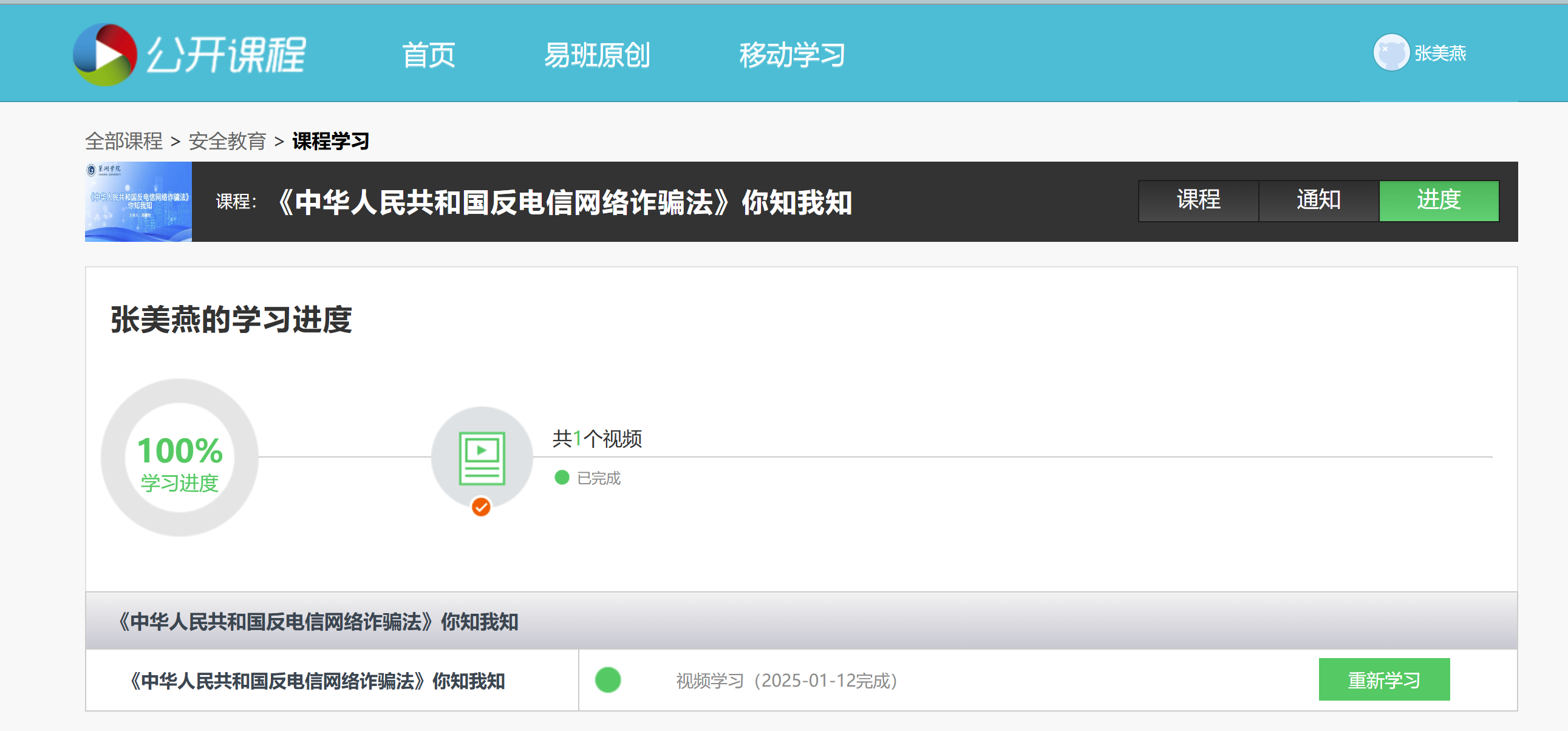Click the green completion dot beside 视频学习
Viewport: 1568px width, 731px height.
point(607,680)
